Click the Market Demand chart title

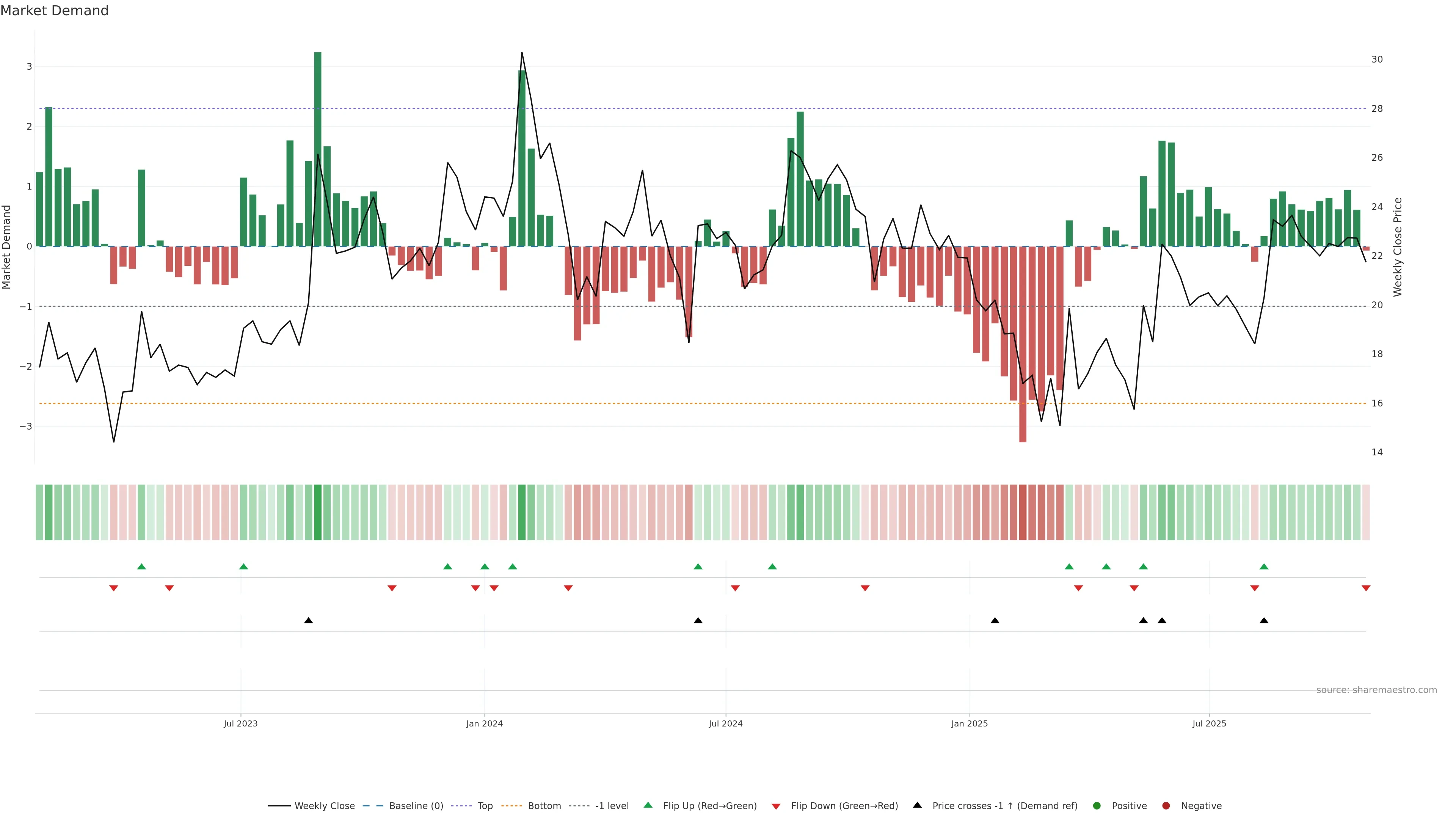coord(54,11)
